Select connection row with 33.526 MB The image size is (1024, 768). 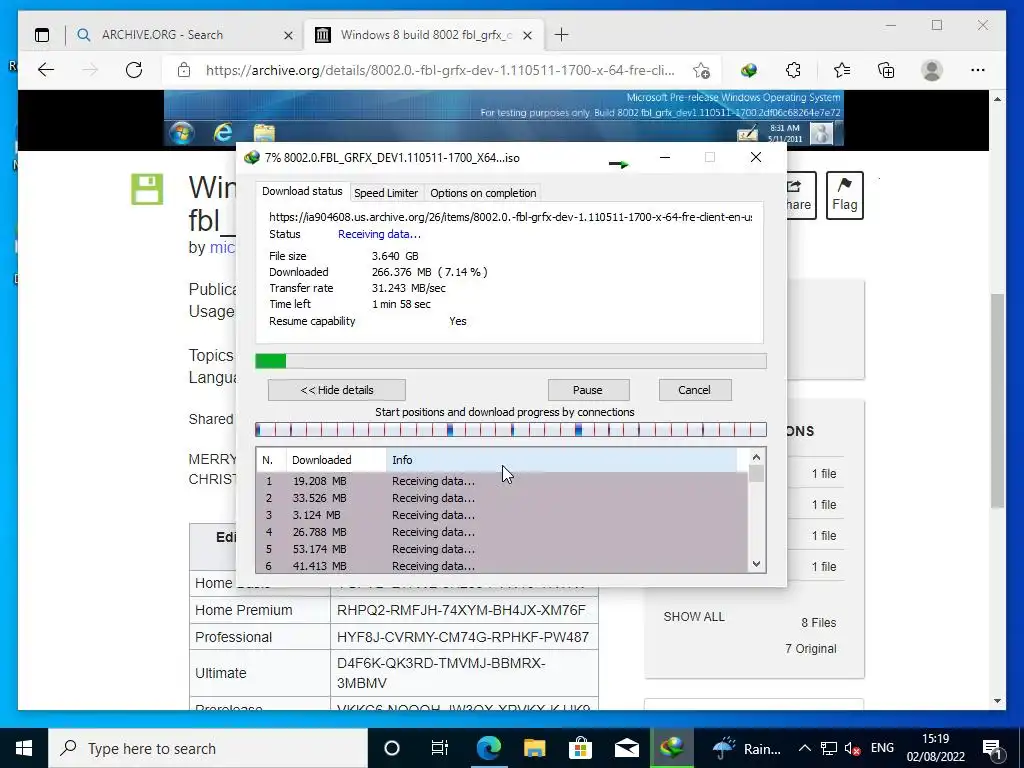pos(502,498)
